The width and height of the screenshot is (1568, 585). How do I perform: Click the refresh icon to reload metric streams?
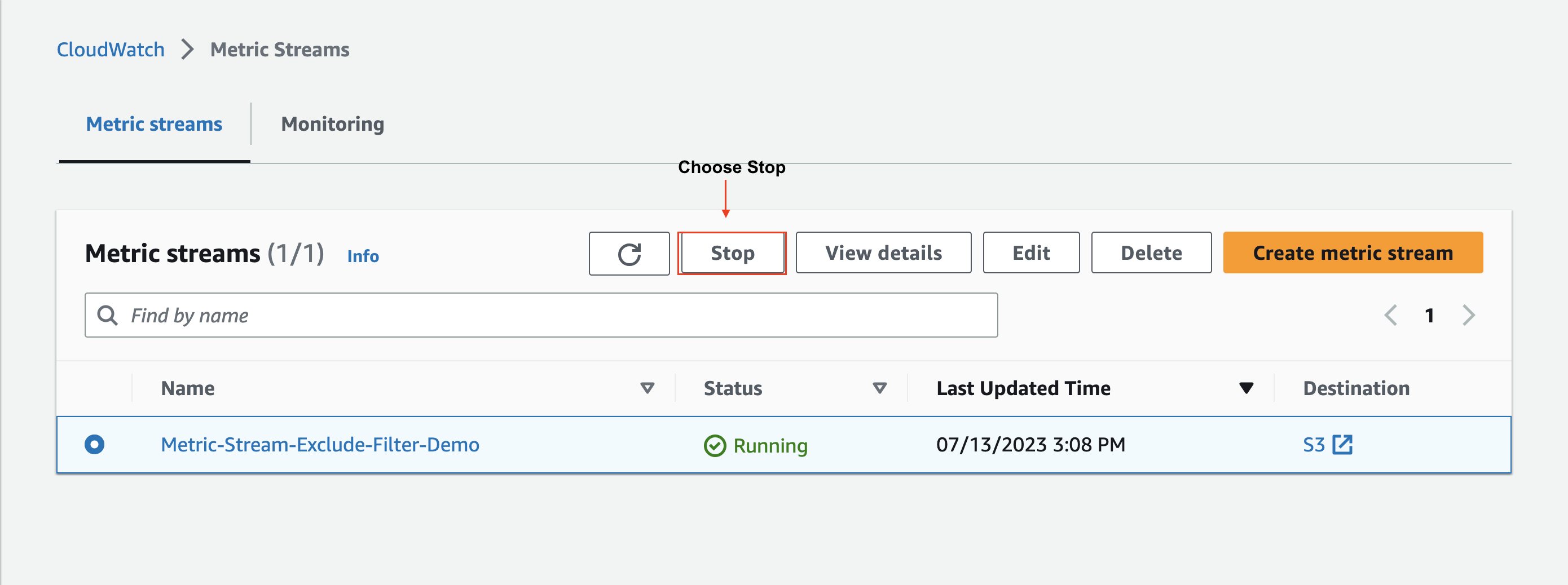629,253
